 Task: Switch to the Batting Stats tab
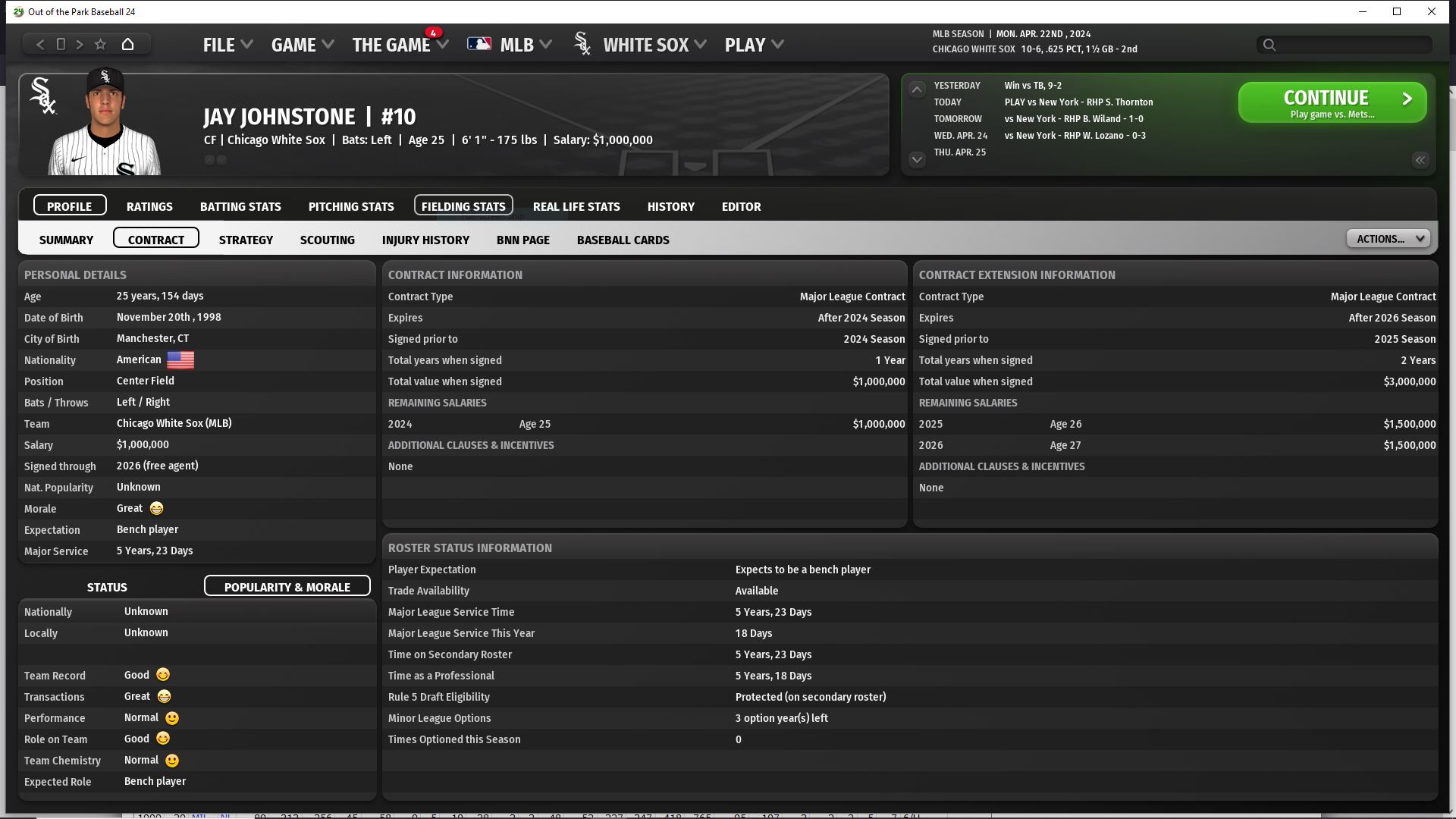click(240, 206)
